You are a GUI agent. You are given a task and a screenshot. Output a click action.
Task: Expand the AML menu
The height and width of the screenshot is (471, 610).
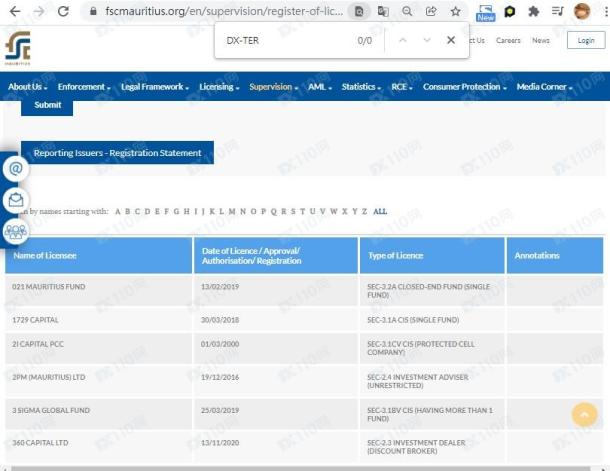(x=320, y=87)
